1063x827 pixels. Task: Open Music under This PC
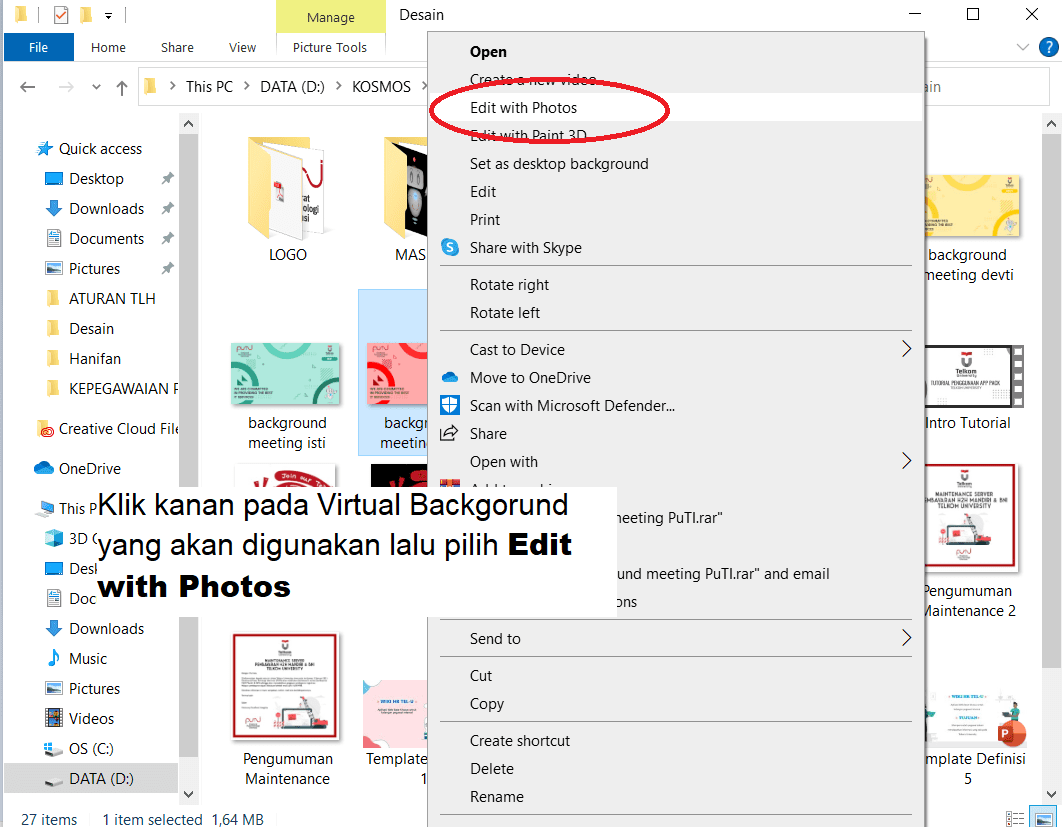point(88,658)
